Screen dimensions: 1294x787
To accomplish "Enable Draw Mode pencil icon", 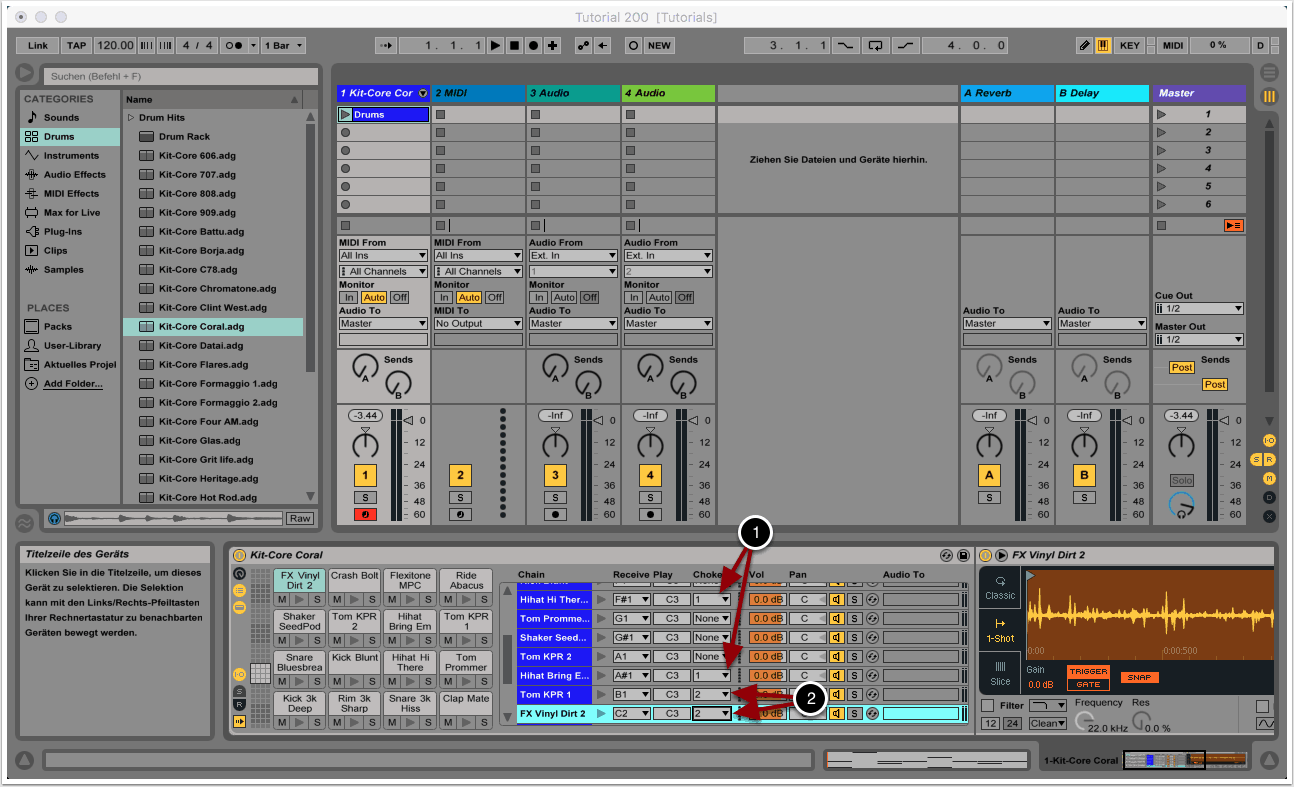I will (1085, 46).
